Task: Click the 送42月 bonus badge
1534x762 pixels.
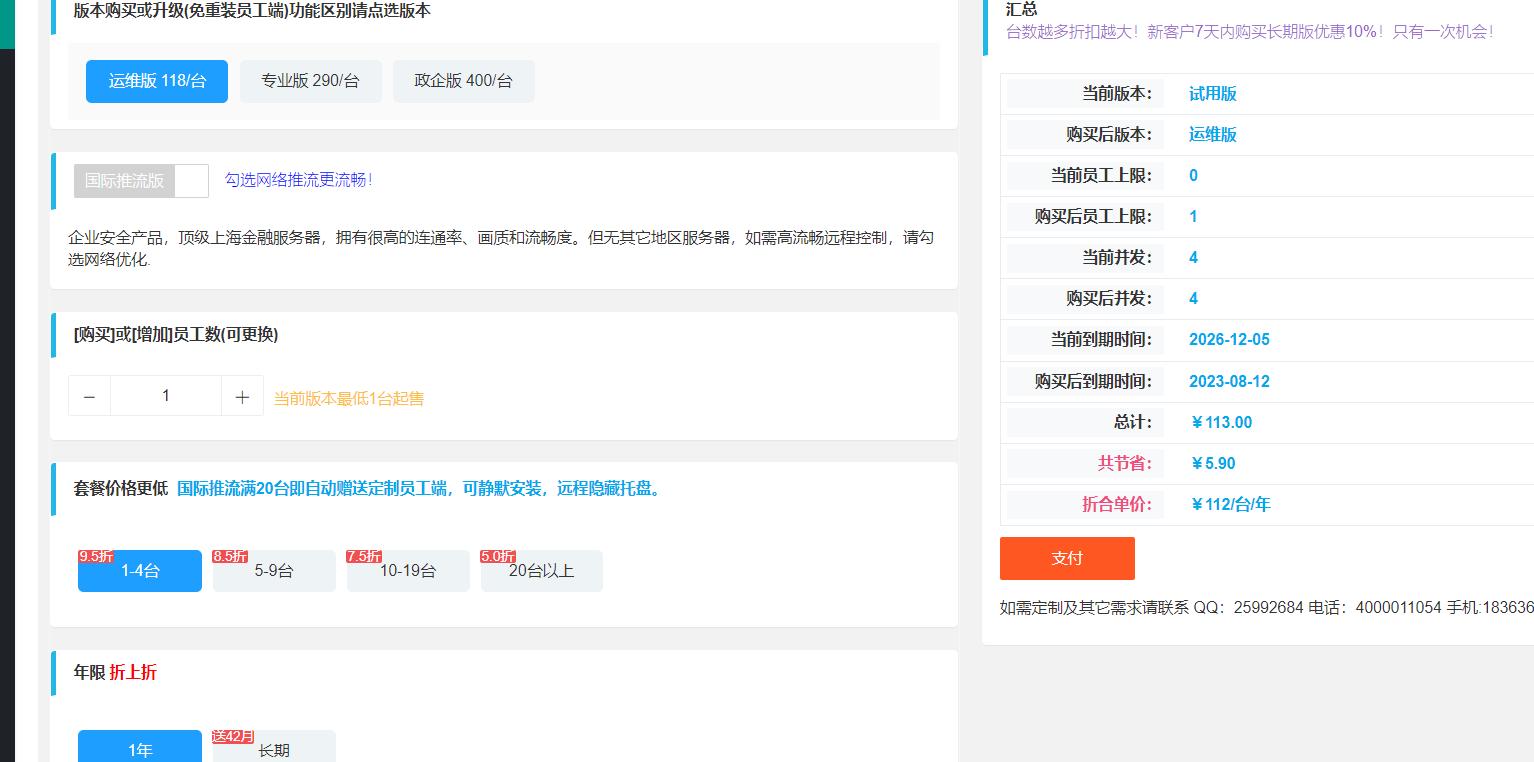Action: [233, 736]
